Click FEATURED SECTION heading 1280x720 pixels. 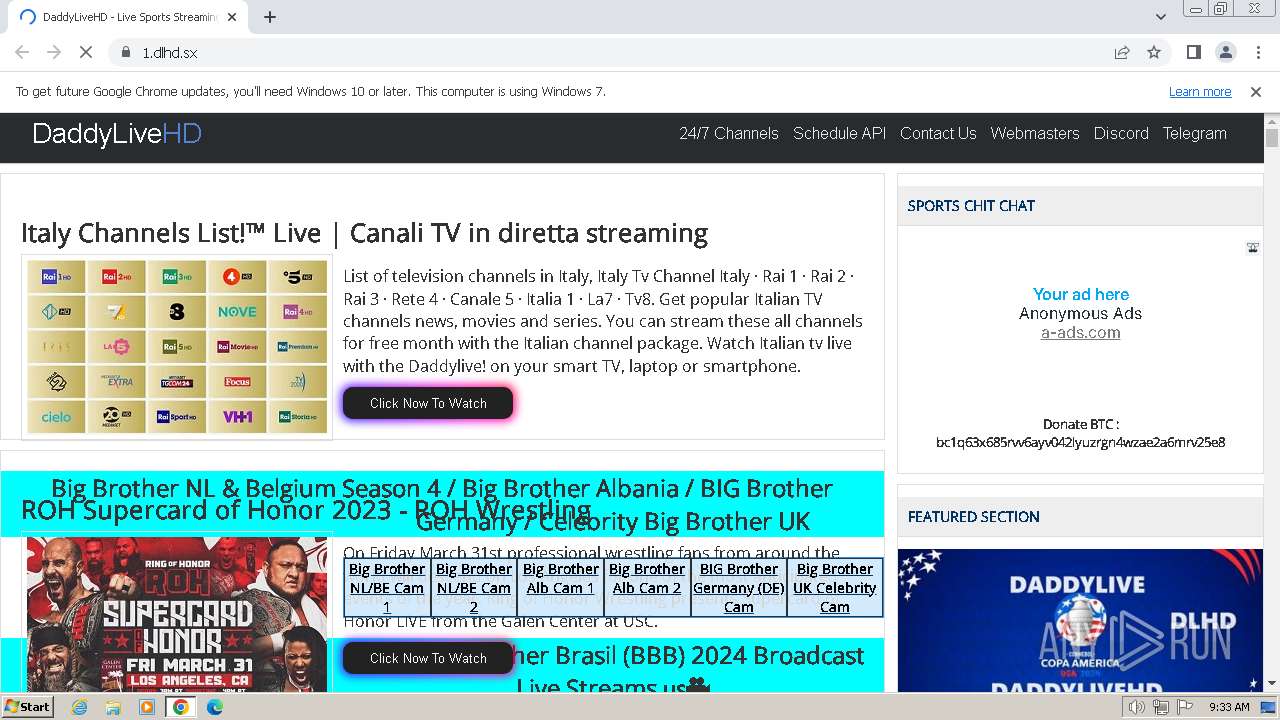(974, 517)
